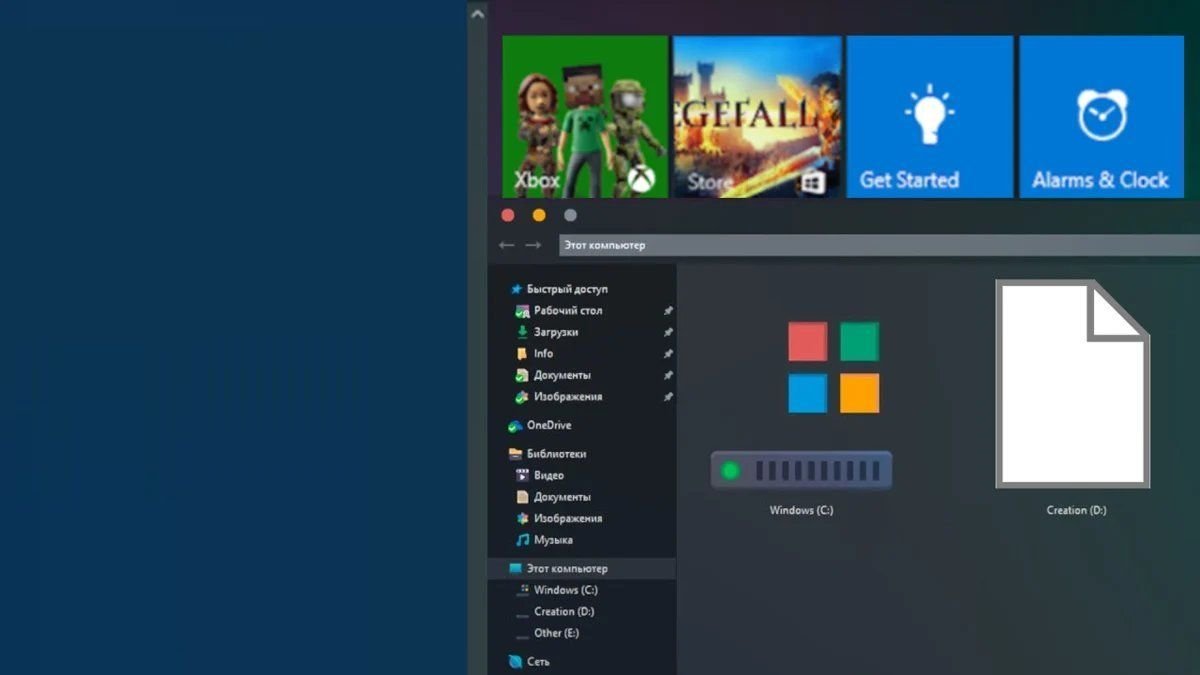This screenshot has height=675, width=1200.
Task: Click the gray window dot
Action: [570, 215]
